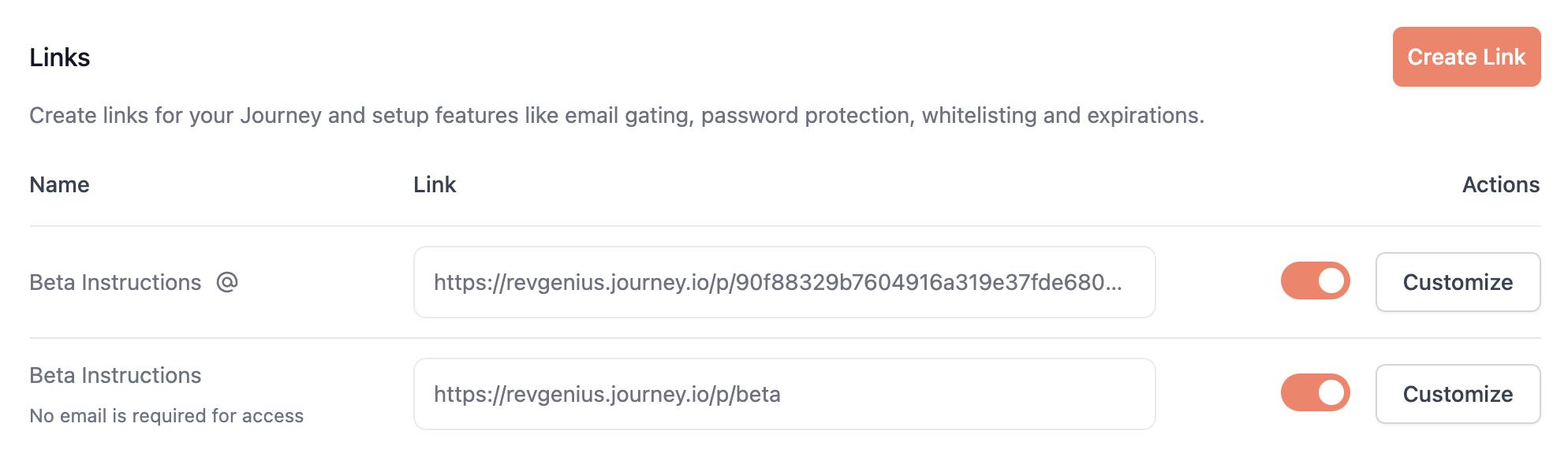The width and height of the screenshot is (1568, 457).
Task: Click the revgenius.journey.io/p/beta link field
Action: click(x=785, y=394)
